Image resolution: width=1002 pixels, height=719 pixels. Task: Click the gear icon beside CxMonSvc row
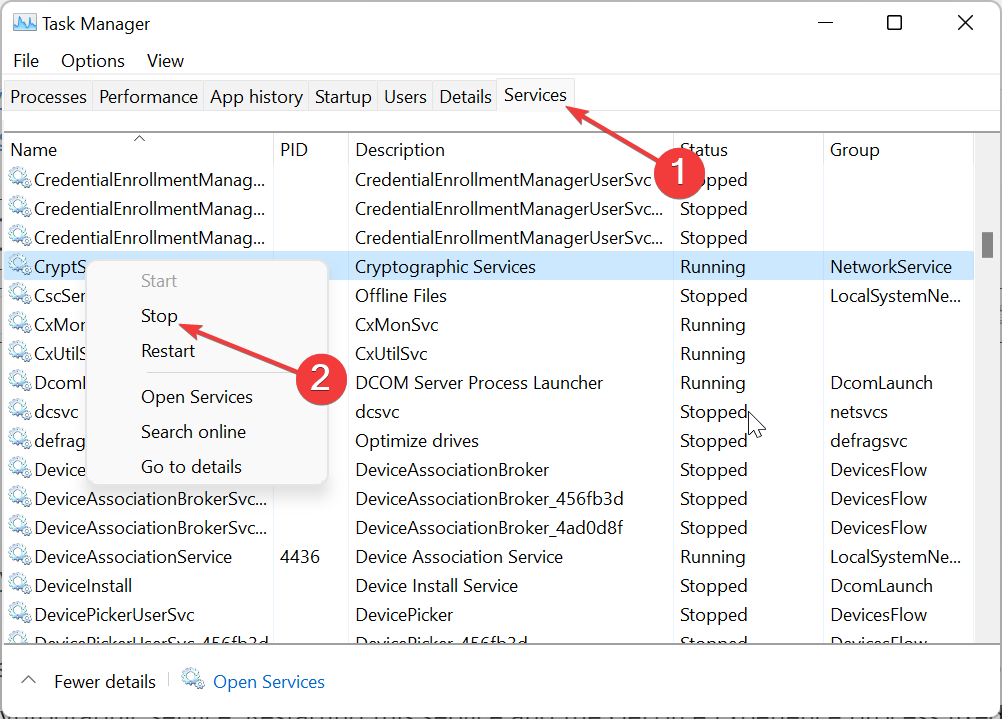pyautogui.click(x=20, y=323)
